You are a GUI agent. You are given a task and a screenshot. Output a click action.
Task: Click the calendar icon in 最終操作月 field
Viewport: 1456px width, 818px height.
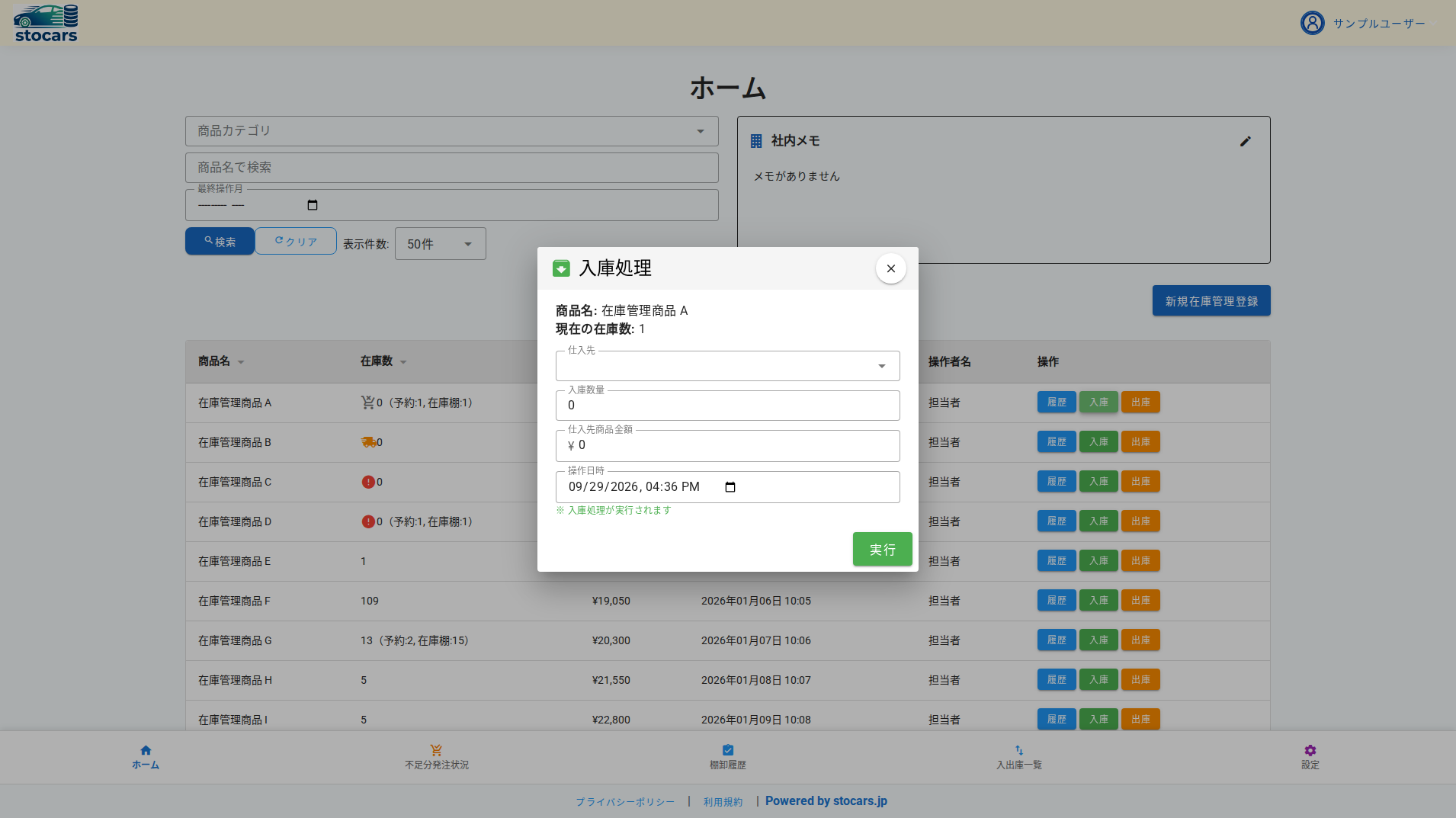pyautogui.click(x=312, y=205)
